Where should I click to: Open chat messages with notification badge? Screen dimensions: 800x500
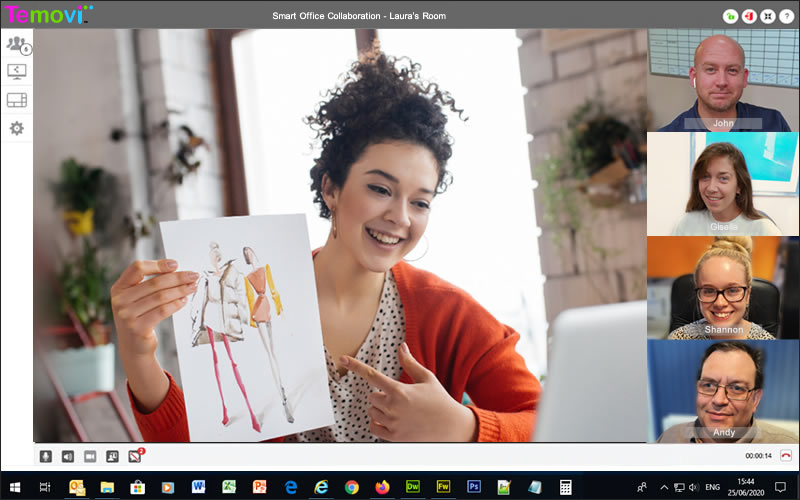click(135, 456)
